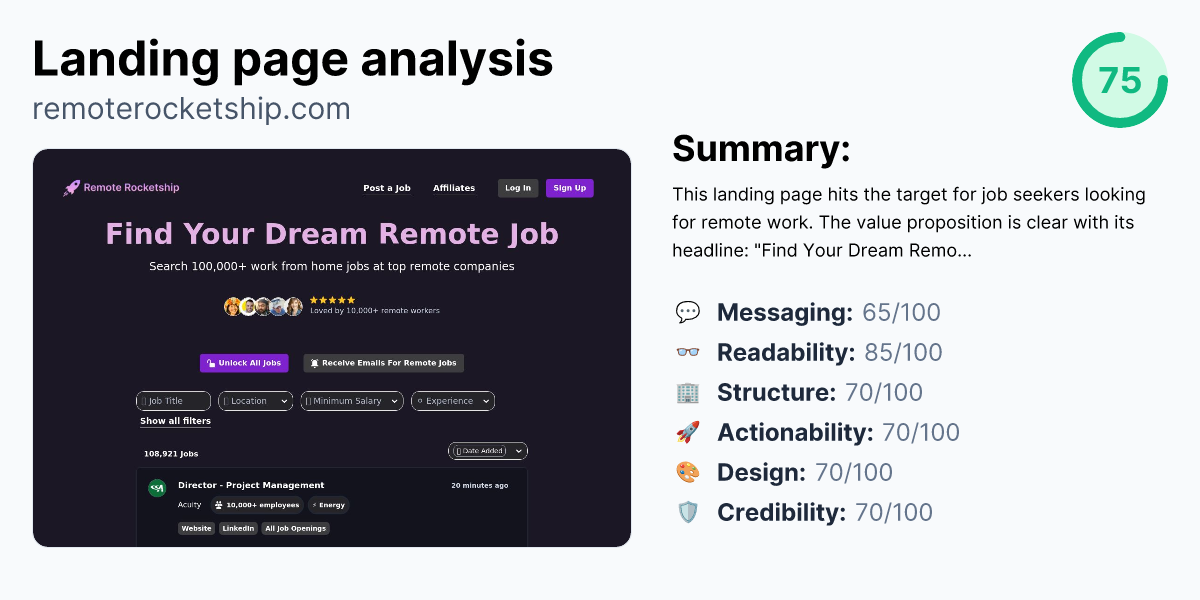Change sorting via the Date Added dropdown

487,450
